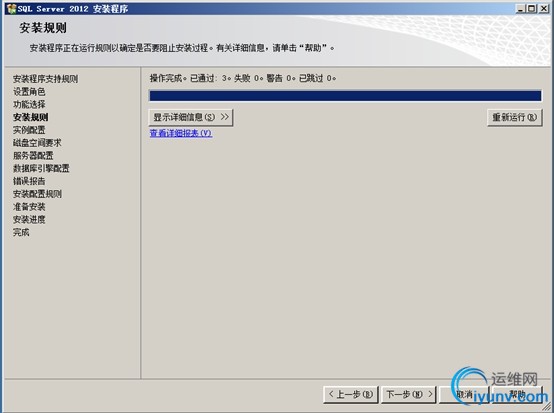Open help with 帮助 button
The height and width of the screenshot is (413, 554).
518,394
